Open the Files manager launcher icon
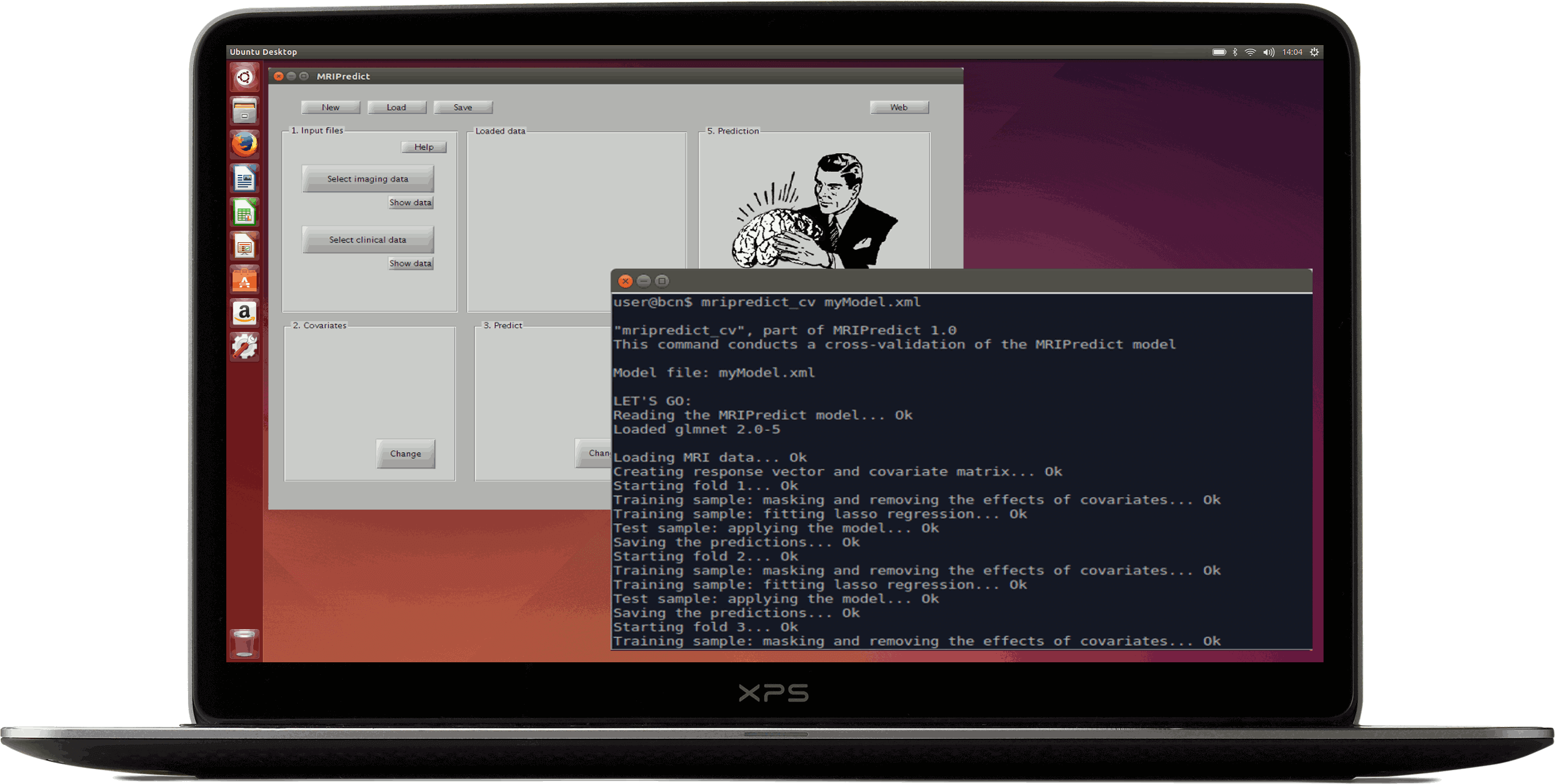1555x784 pixels. click(x=245, y=111)
